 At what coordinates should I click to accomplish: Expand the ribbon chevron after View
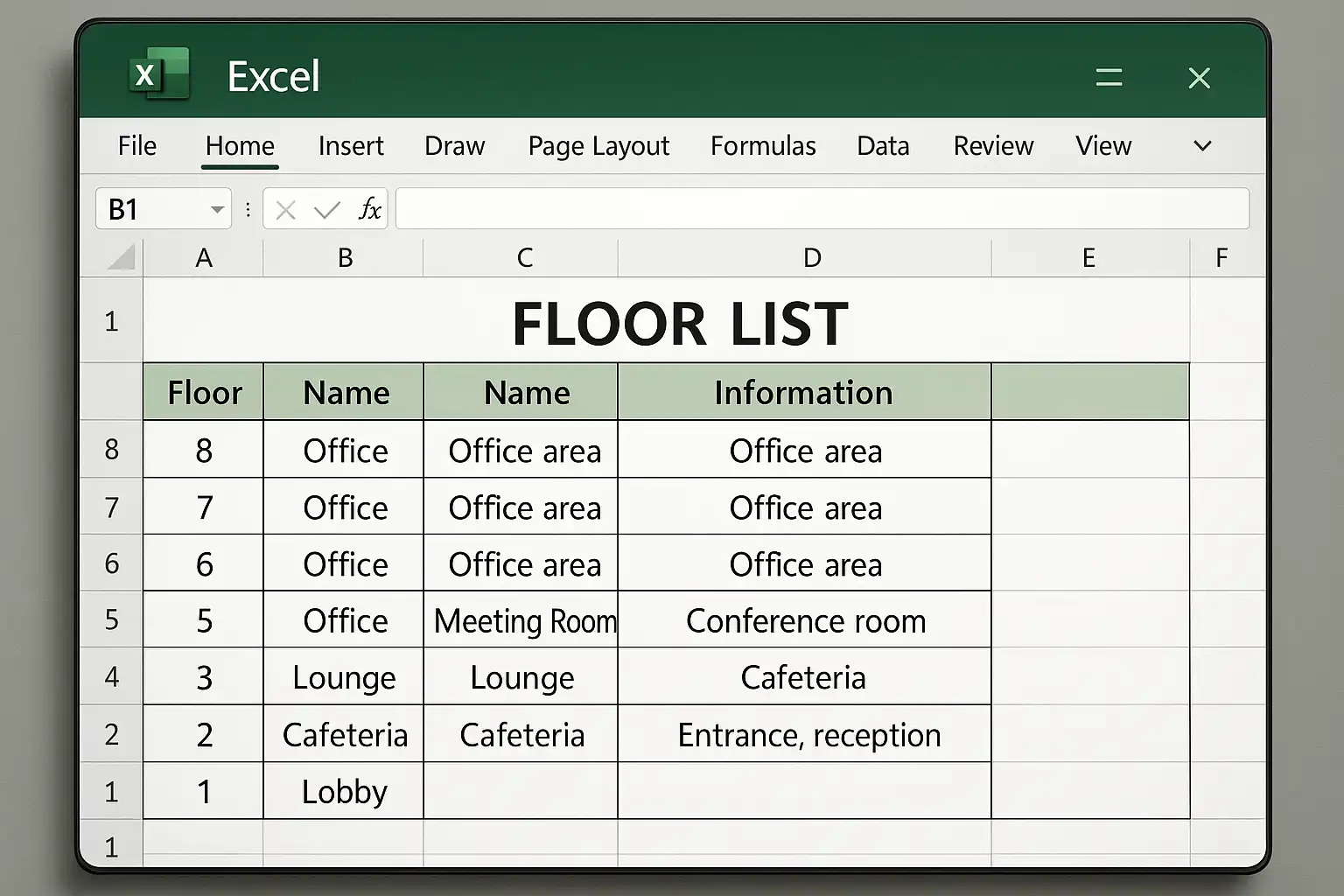[1202, 146]
